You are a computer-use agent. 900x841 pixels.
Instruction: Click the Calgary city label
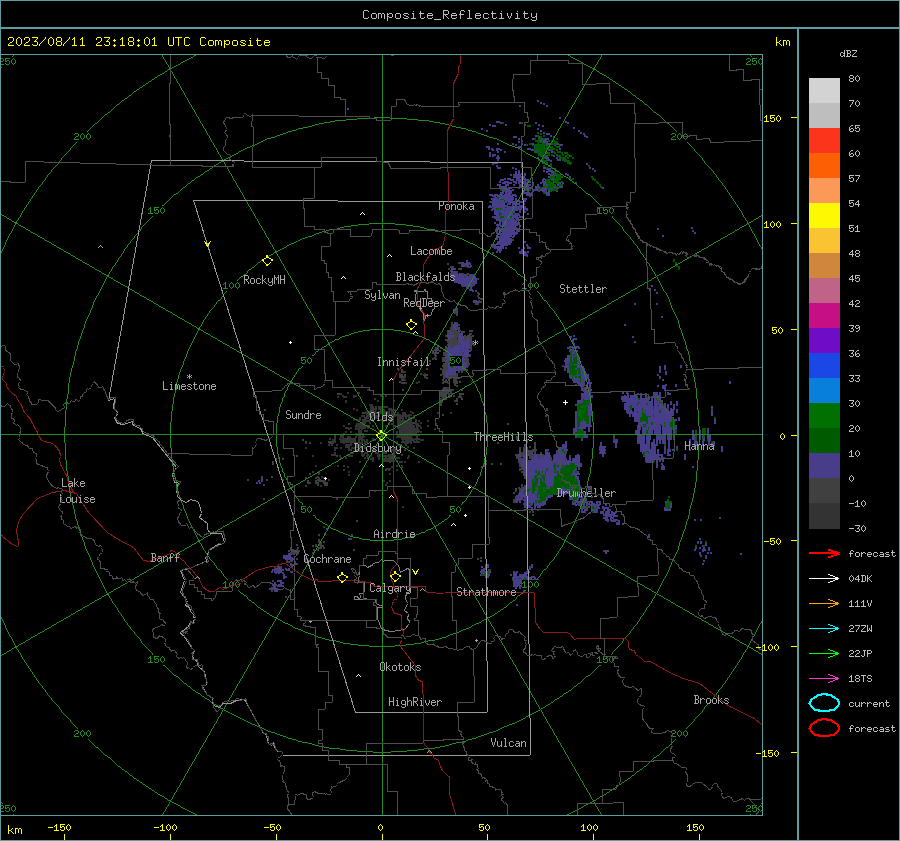pos(390,588)
